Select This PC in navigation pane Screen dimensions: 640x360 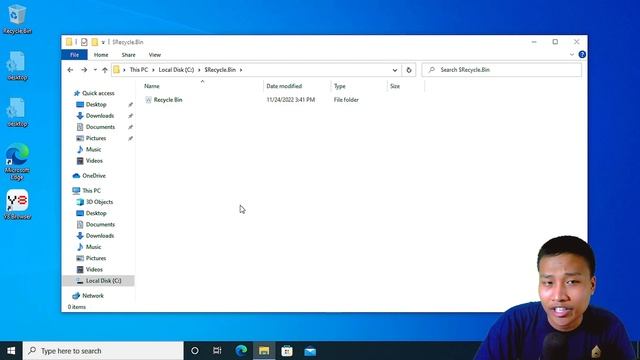point(91,191)
